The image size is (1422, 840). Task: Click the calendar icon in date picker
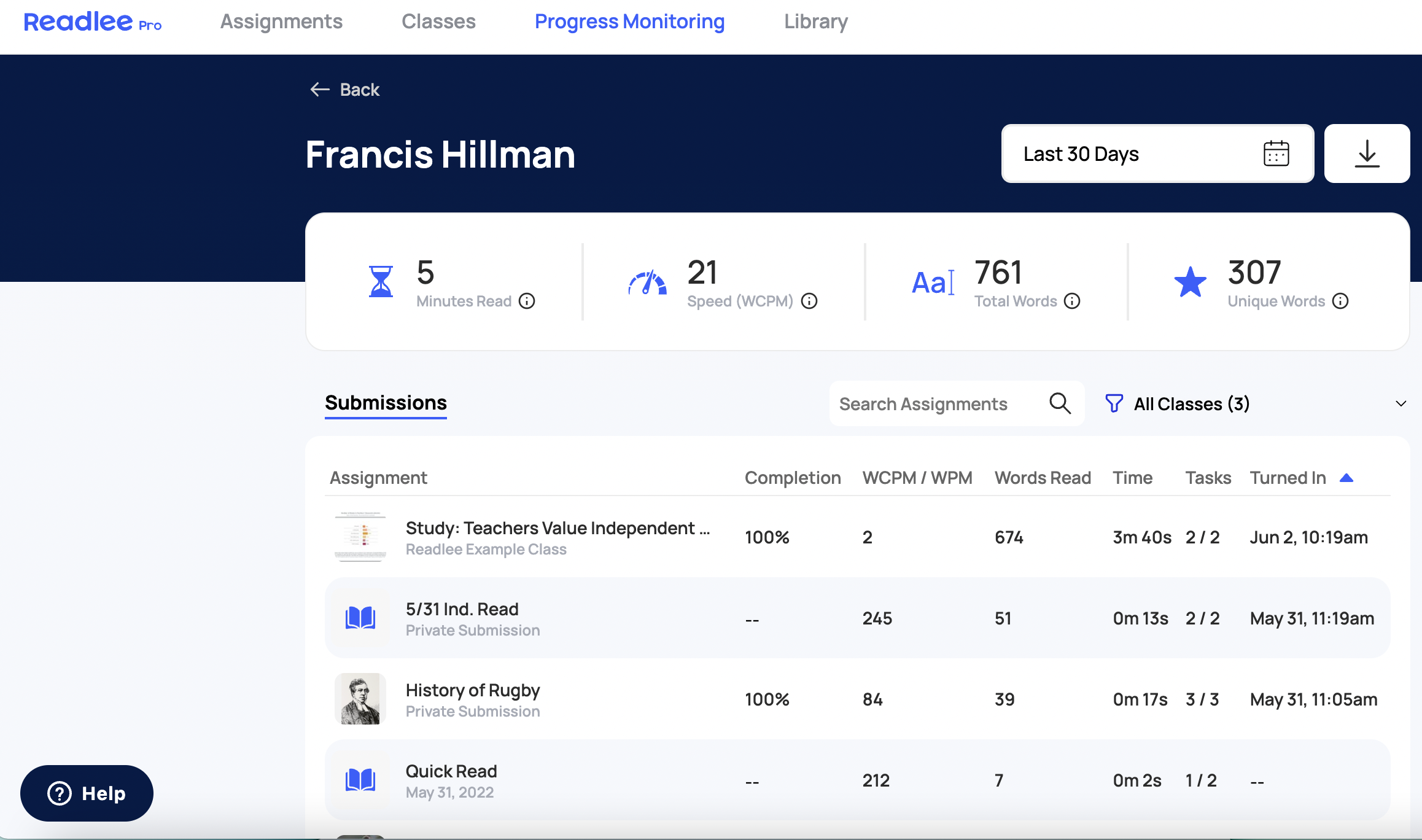1276,154
